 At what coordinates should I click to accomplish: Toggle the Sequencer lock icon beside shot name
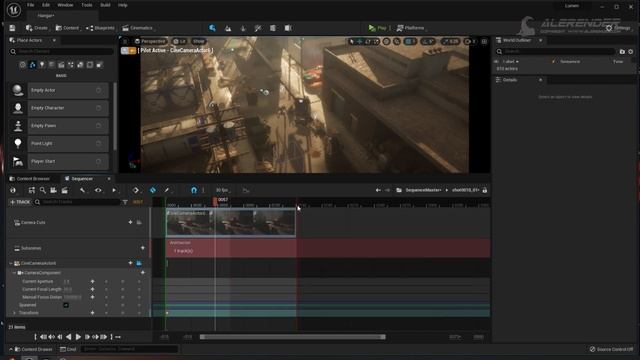484,190
